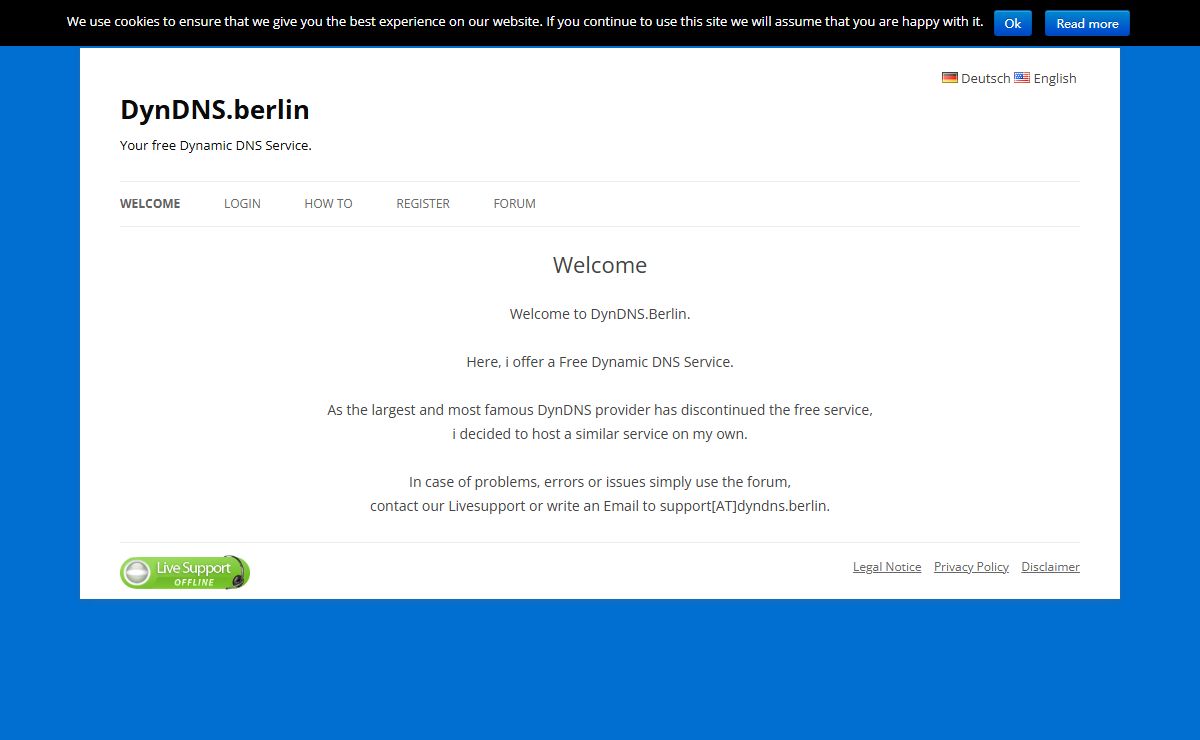Image resolution: width=1200 pixels, height=740 pixels.
Task: Click 'In case of problems, errors or issues' line
Action: [x=600, y=482]
